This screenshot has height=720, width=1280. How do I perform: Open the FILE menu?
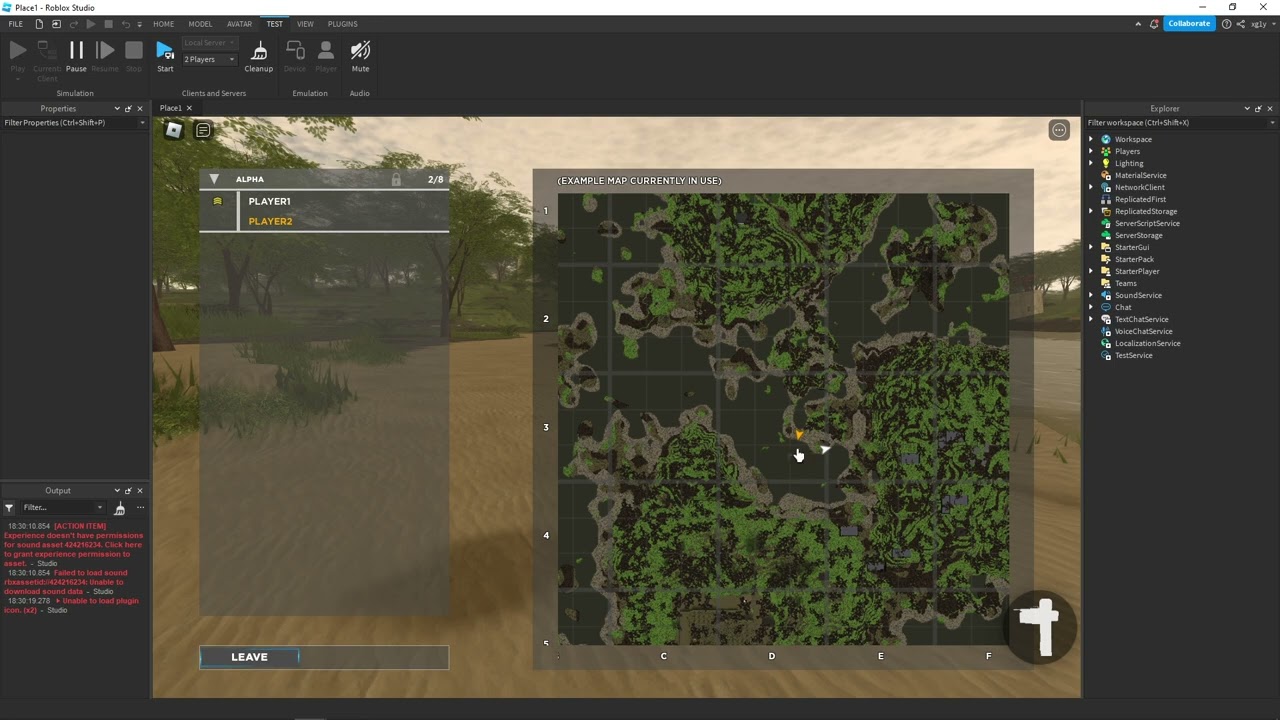[15, 24]
